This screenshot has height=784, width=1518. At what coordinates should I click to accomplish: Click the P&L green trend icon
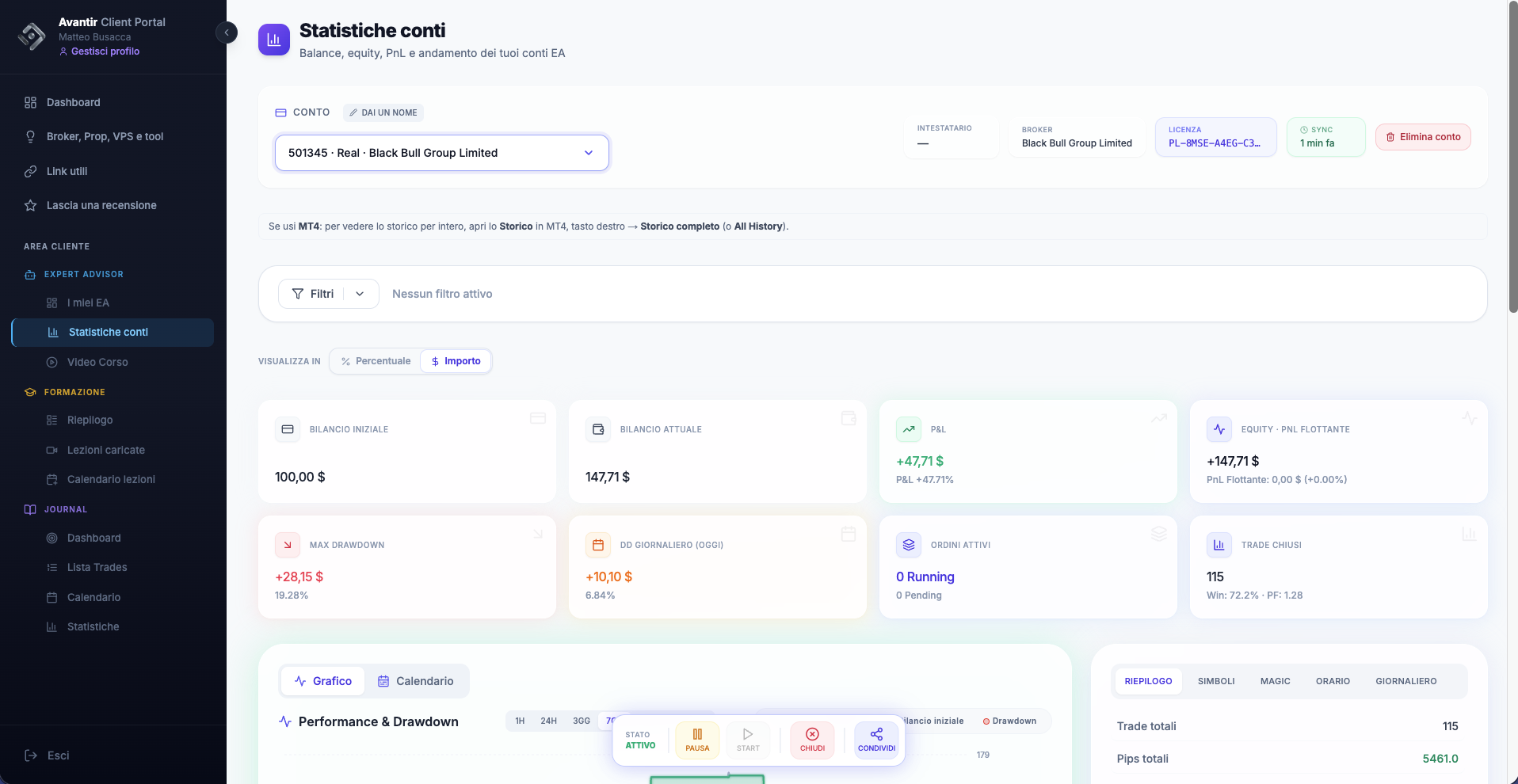[909, 429]
